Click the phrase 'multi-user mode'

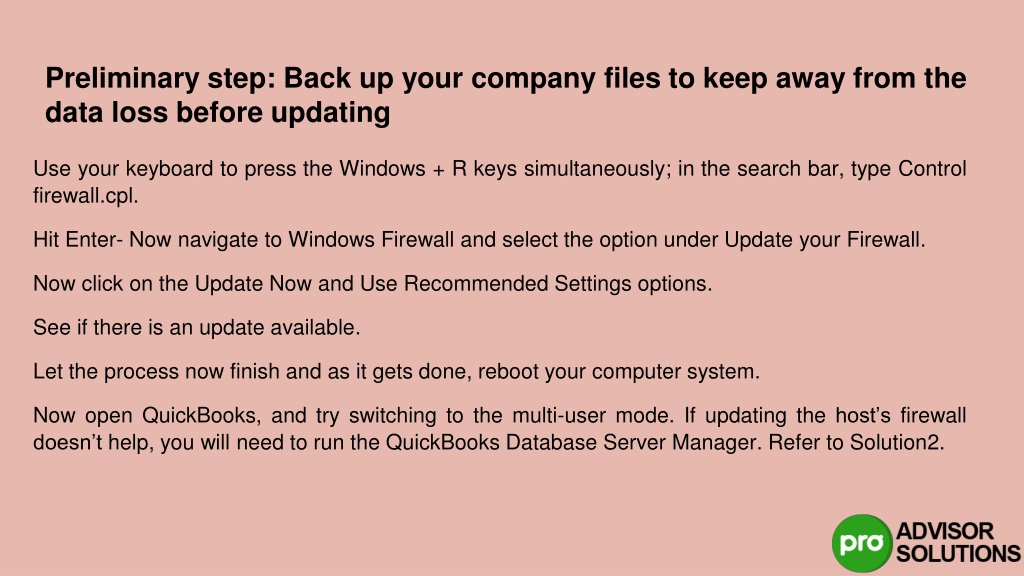click(591, 415)
